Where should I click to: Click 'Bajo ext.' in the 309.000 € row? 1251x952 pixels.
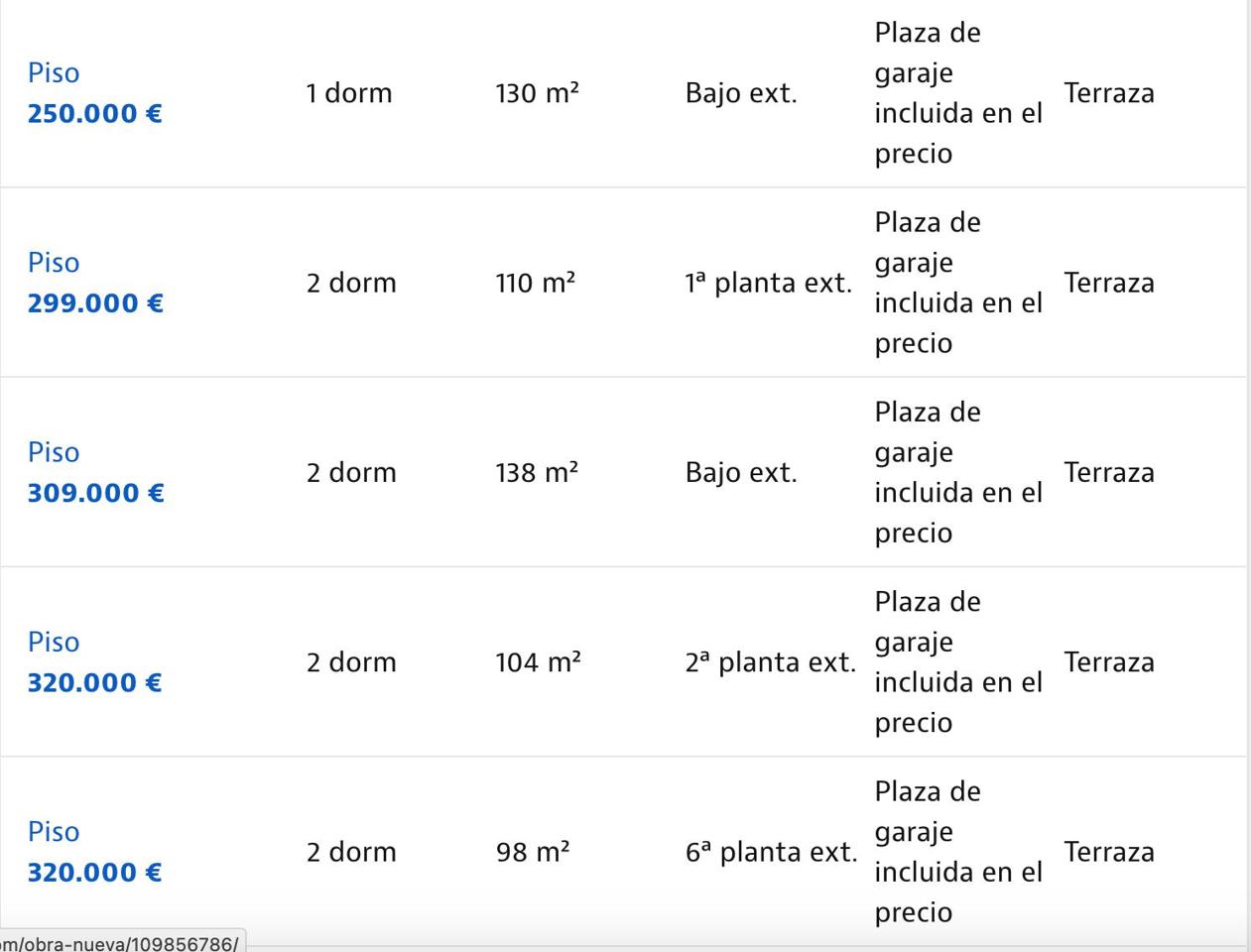pos(740,472)
